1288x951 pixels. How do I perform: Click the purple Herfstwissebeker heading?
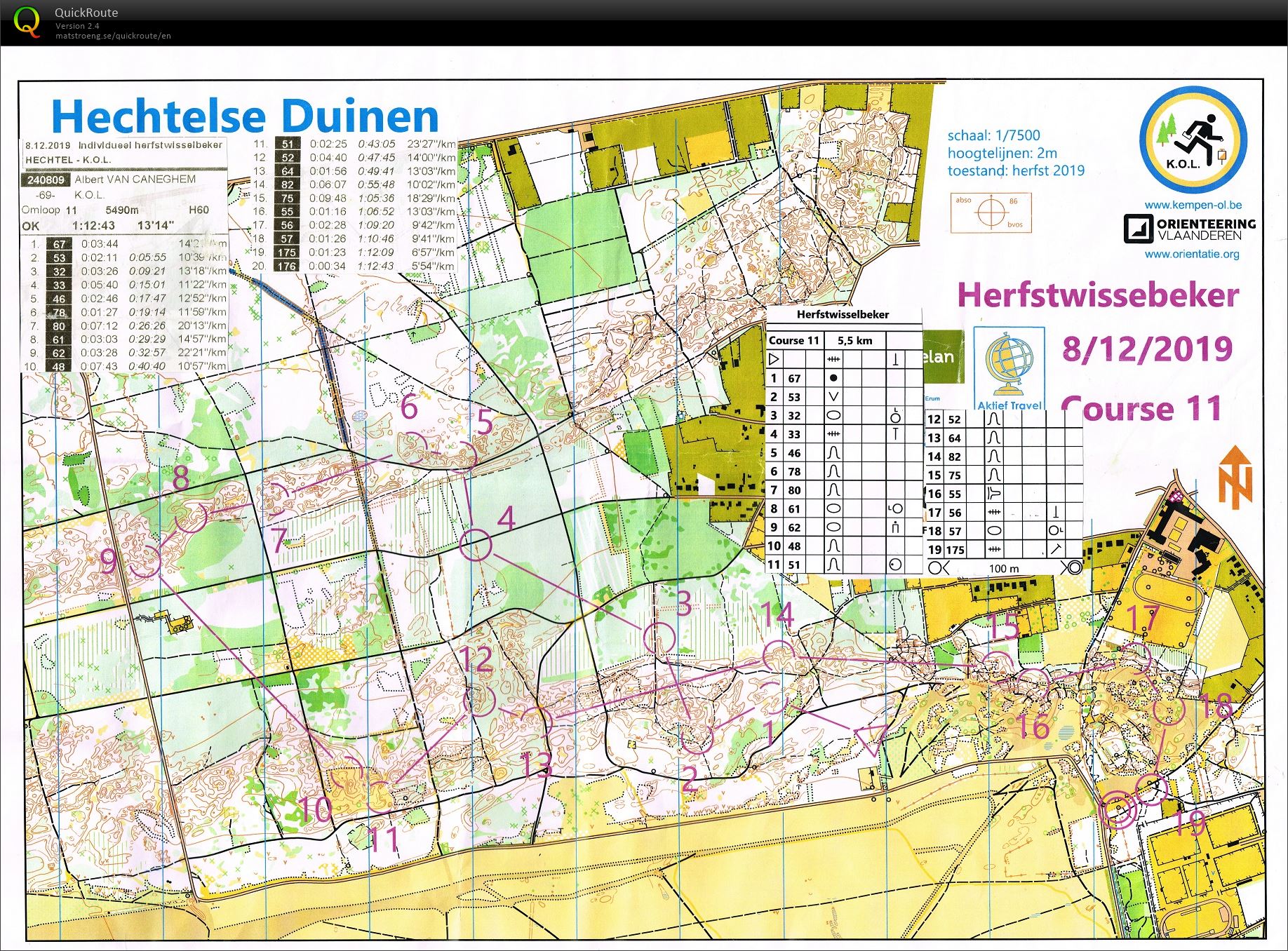(x=1098, y=295)
